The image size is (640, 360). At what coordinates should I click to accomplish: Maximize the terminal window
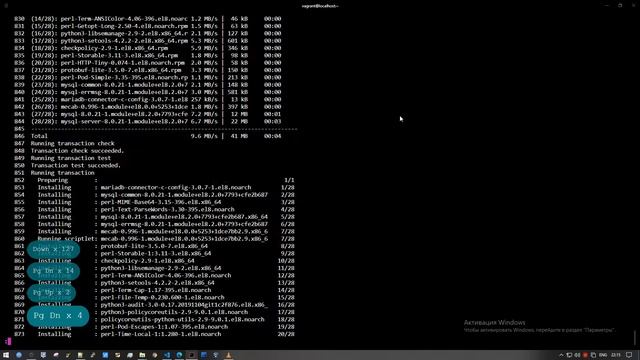coord(620,5)
